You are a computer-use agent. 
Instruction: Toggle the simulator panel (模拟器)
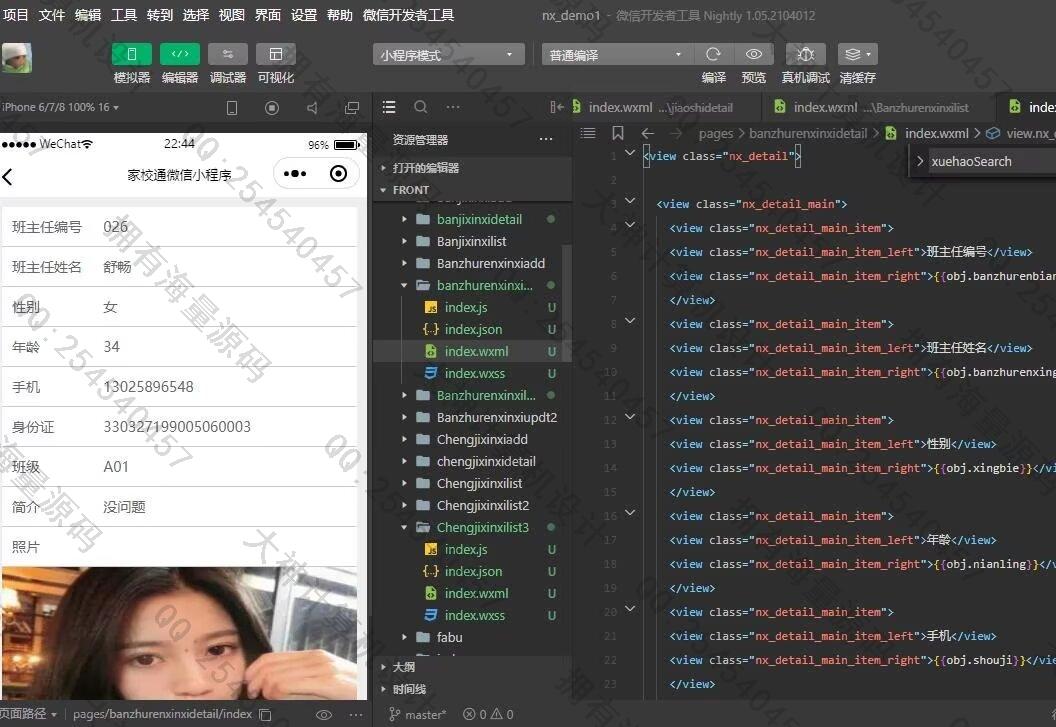pyautogui.click(x=131, y=55)
